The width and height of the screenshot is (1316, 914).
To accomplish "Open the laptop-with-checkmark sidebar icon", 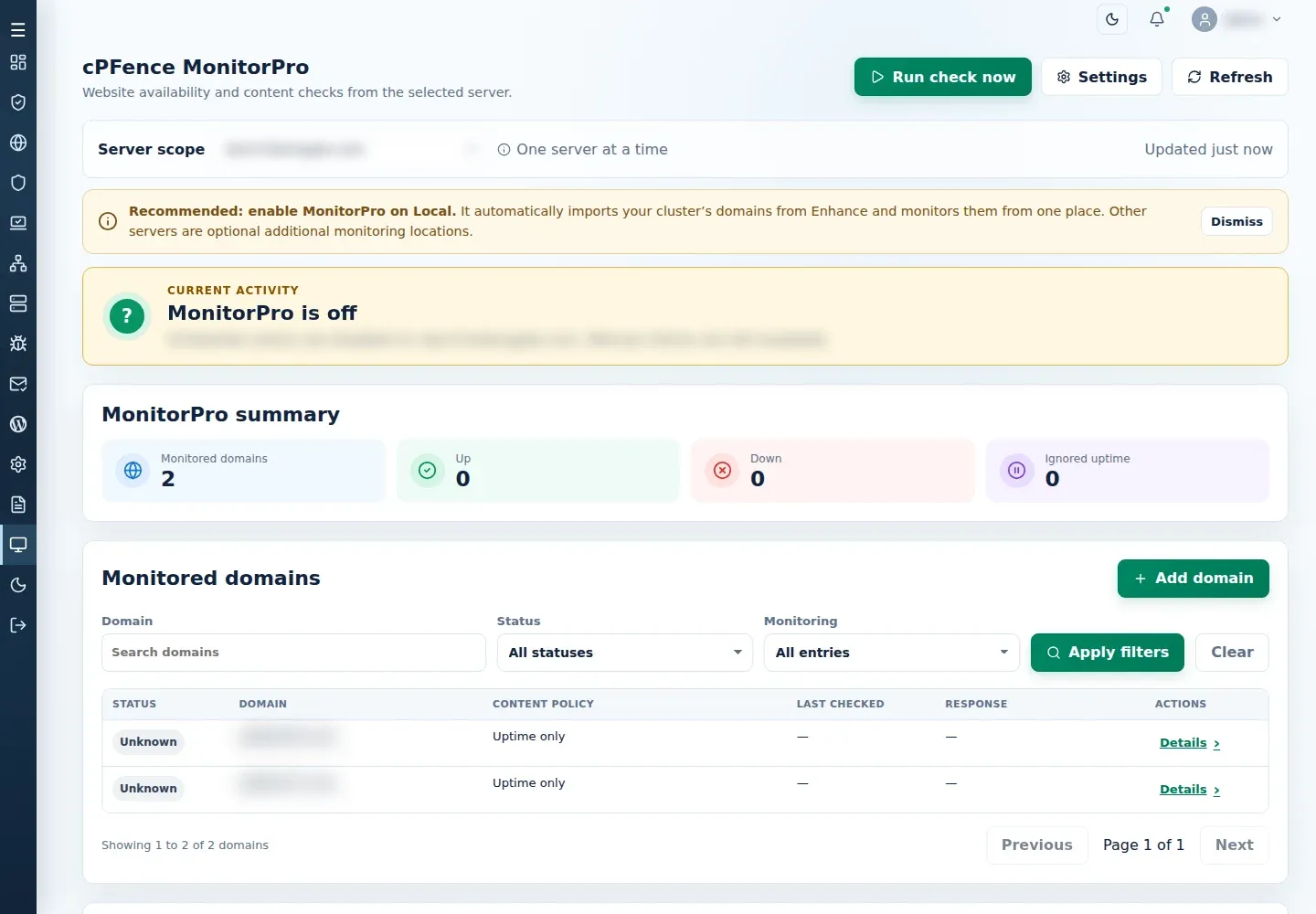I will pos(18,223).
